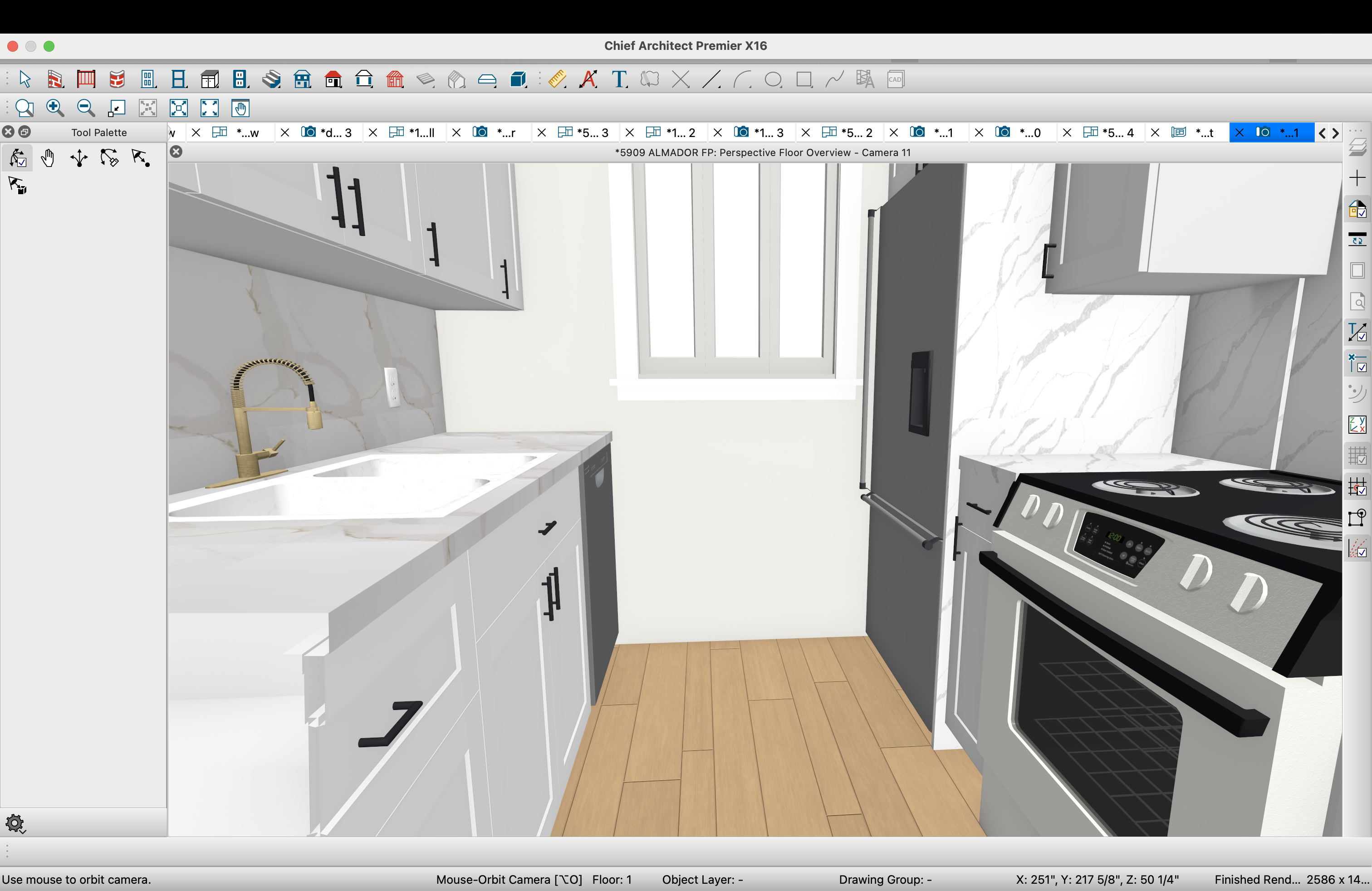Click the plus add icon in right toolbar
This screenshot has height=891, width=1372.
(1357, 177)
